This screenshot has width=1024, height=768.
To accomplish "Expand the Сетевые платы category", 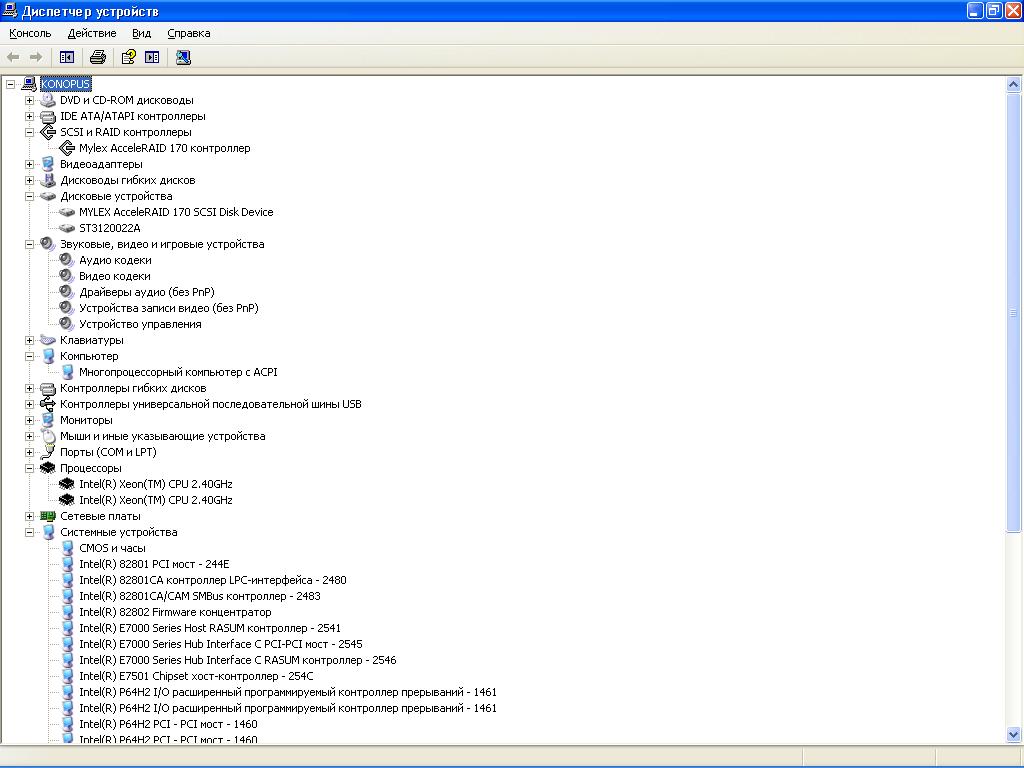I will [x=30, y=516].
